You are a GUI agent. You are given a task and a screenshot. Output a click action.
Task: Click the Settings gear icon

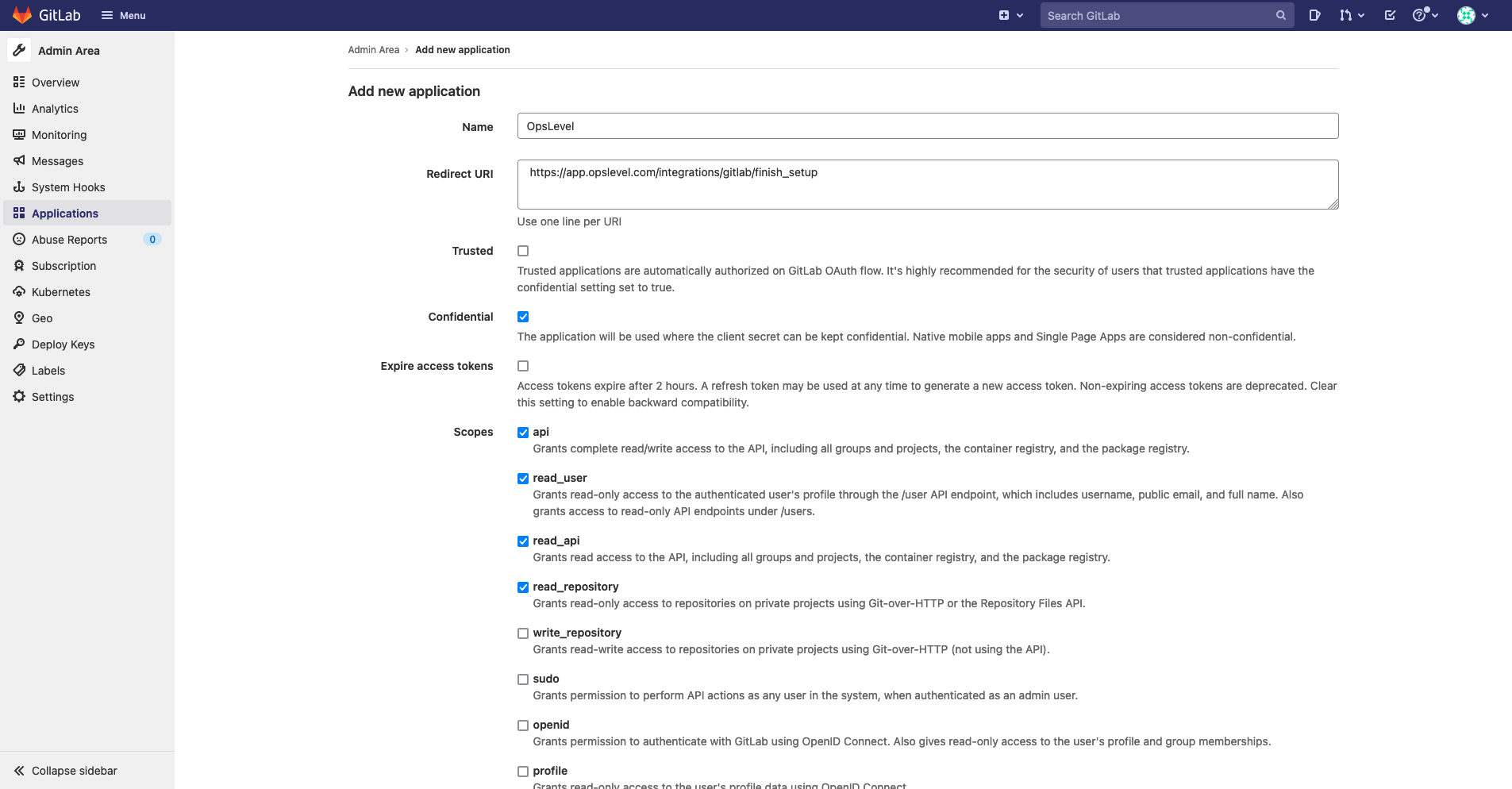point(19,396)
